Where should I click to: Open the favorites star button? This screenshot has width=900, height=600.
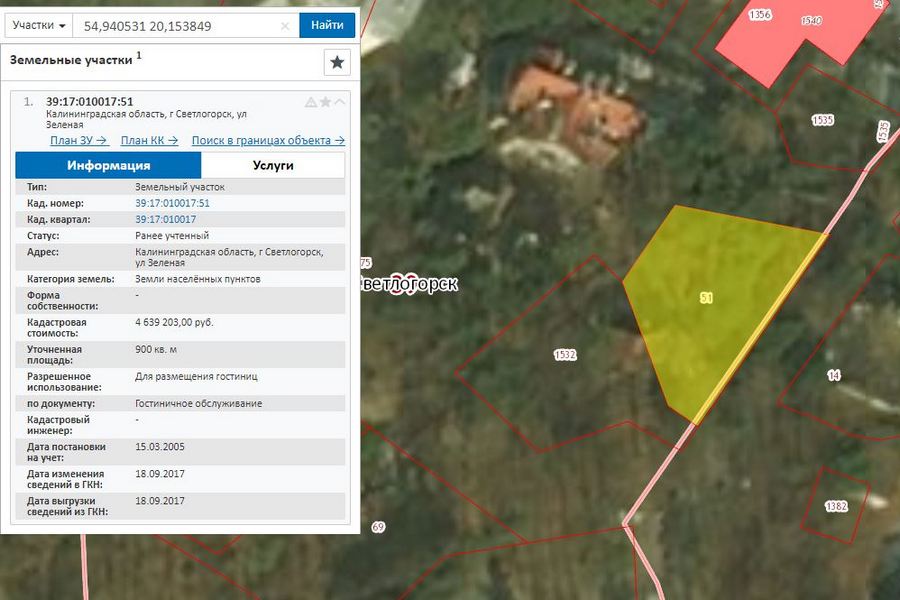337,62
